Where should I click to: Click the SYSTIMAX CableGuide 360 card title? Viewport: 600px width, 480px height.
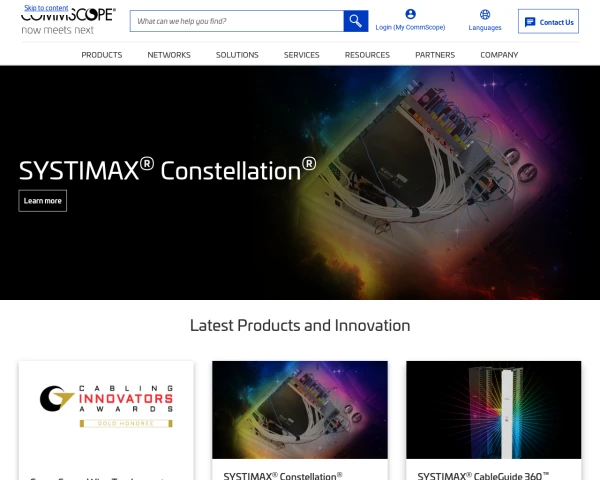(483, 476)
